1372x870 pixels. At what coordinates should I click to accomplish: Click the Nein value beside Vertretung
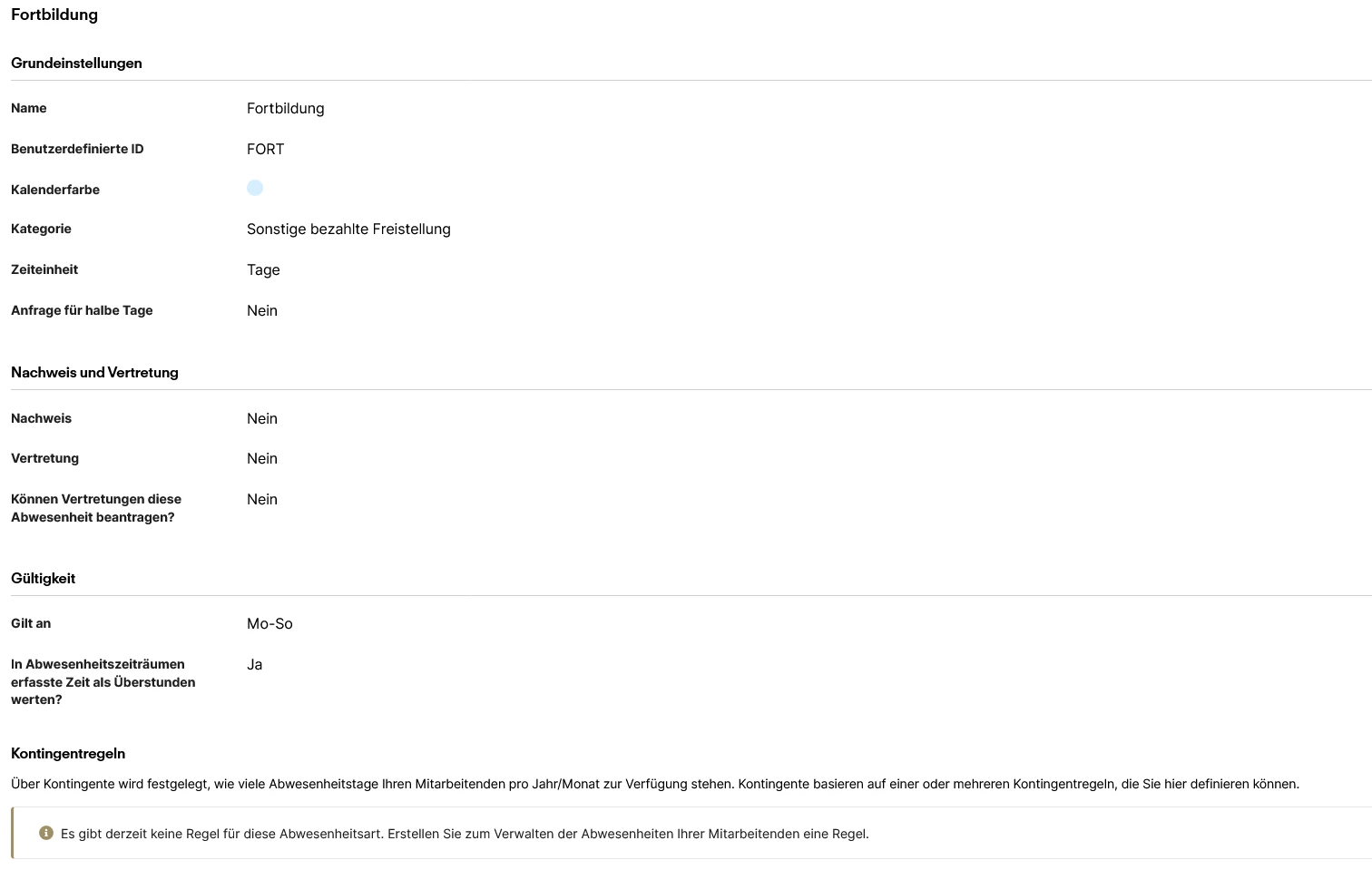[x=262, y=458]
